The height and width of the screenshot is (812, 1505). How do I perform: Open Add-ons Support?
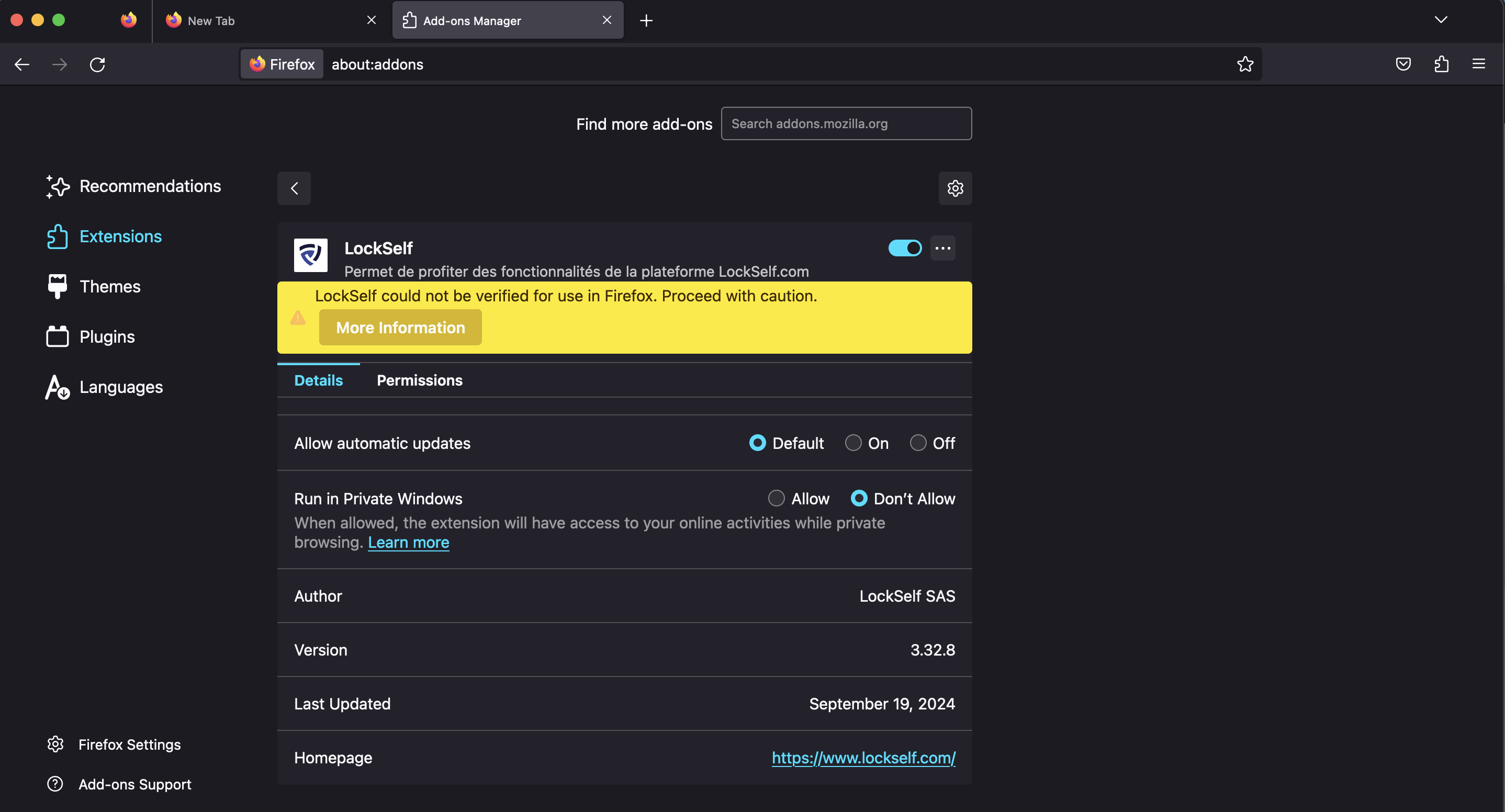click(119, 785)
